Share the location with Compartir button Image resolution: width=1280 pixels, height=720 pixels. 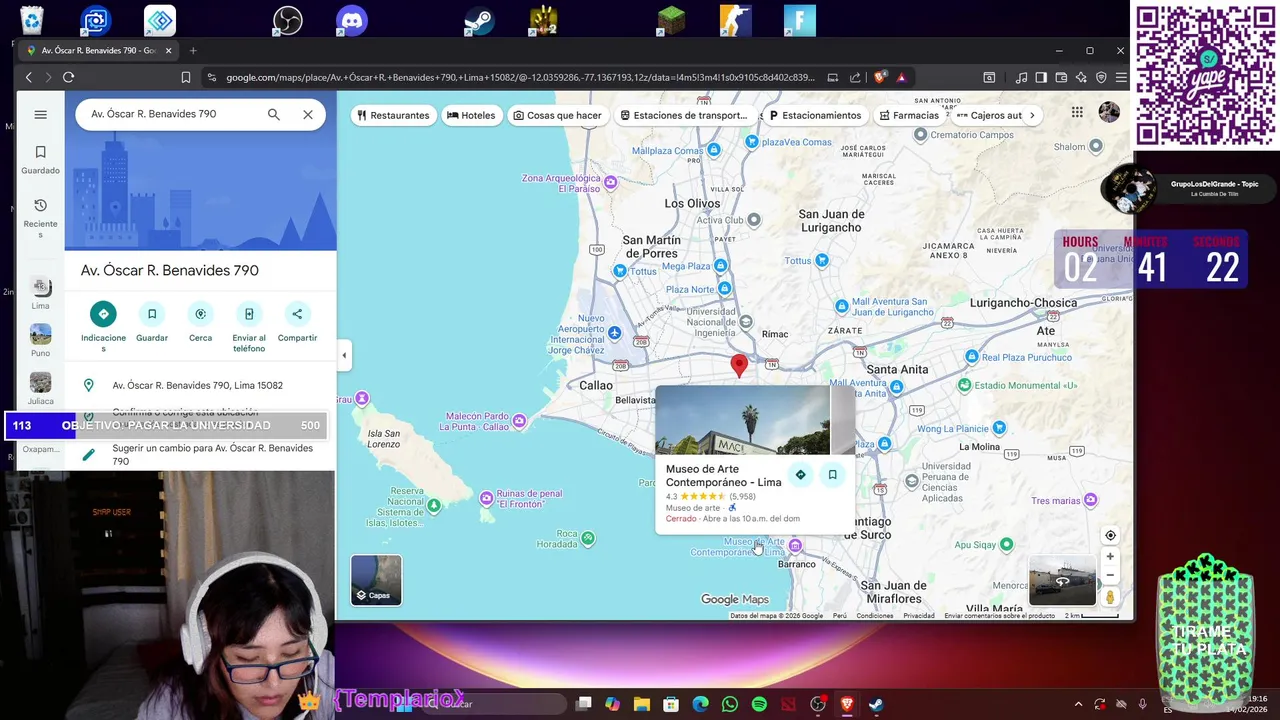pos(297,323)
